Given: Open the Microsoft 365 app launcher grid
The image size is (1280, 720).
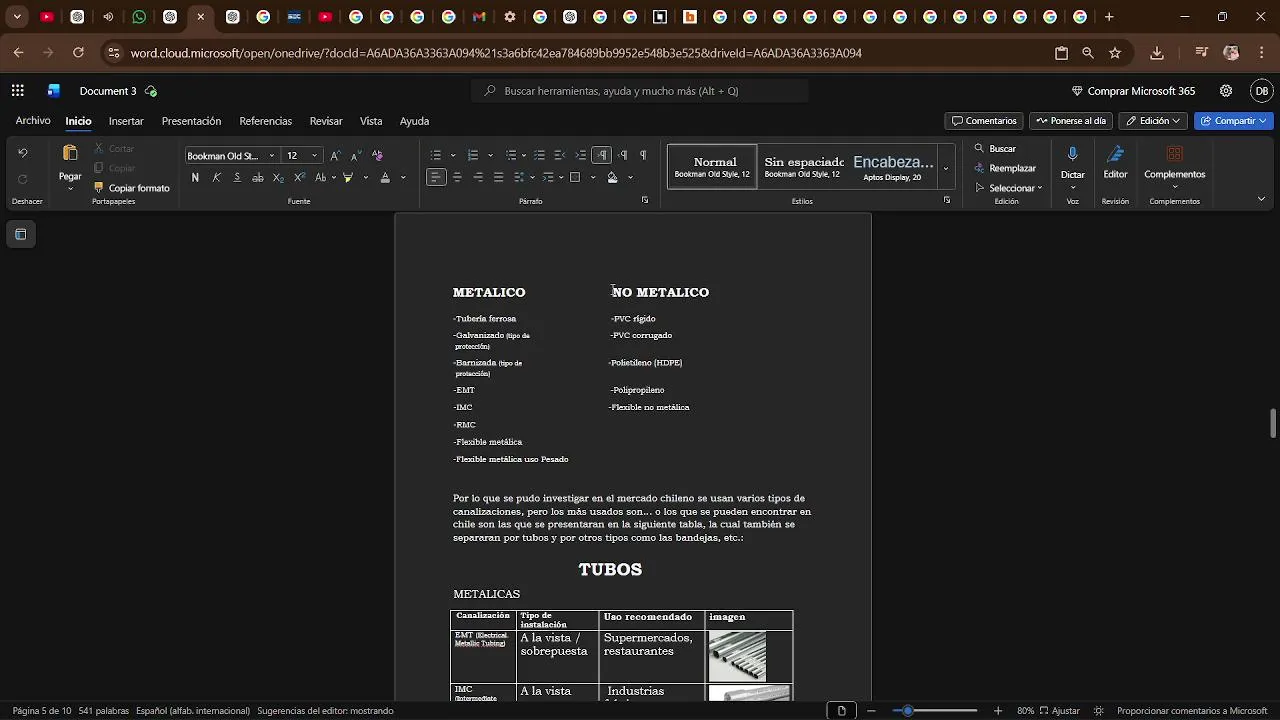Looking at the screenshot, I should click(x=18, y=91).
